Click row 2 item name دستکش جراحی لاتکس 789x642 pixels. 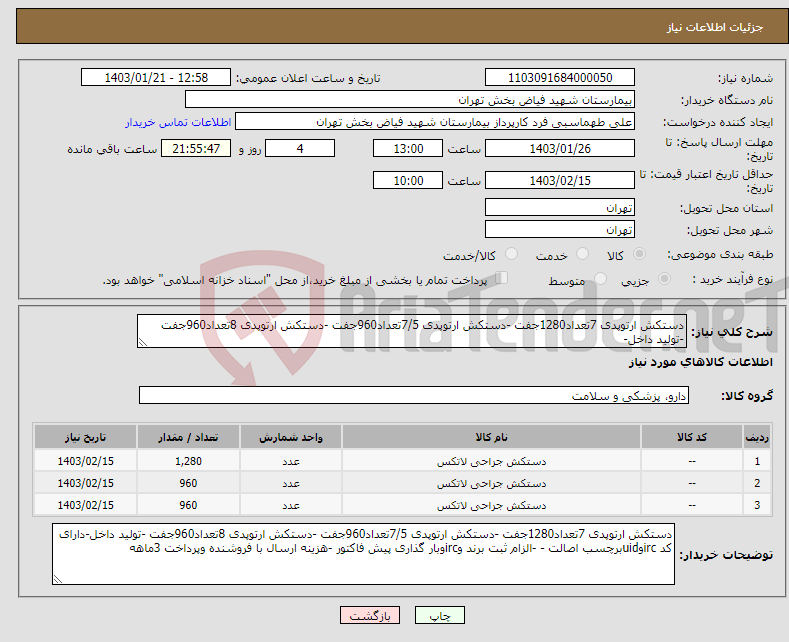[491, 483]
